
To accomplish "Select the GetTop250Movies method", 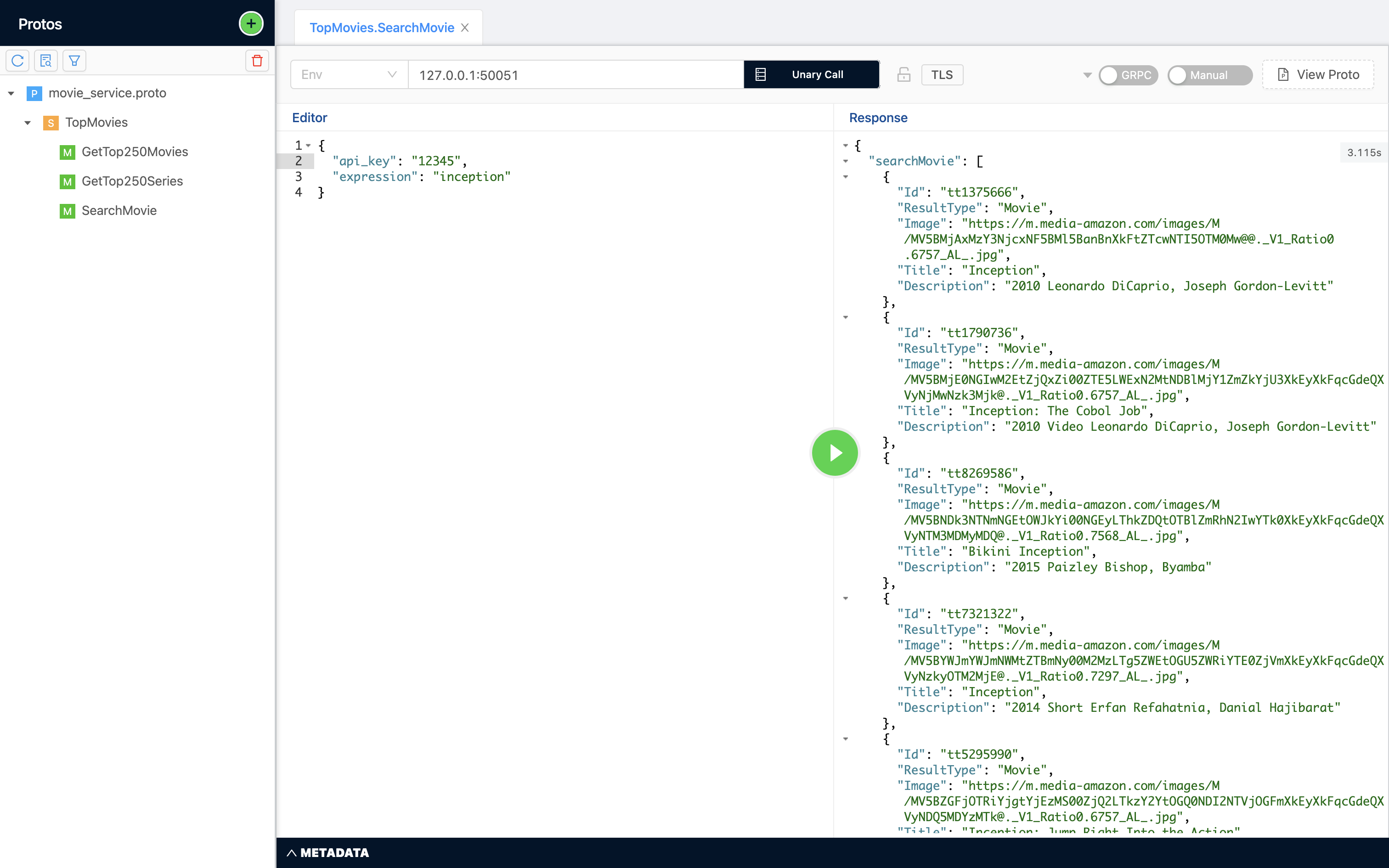I will [x=134, y=152].
